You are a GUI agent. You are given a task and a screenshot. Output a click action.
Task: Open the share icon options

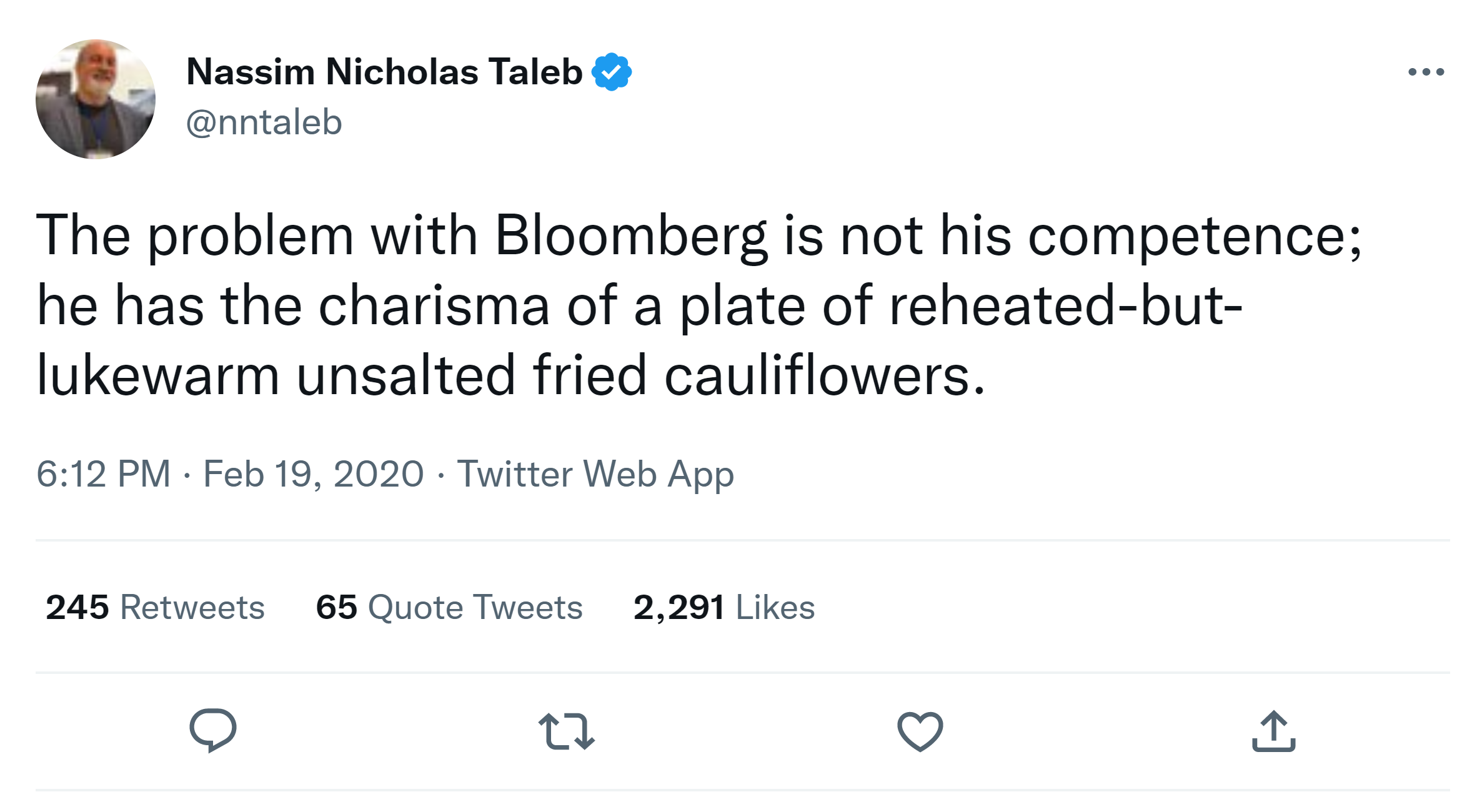(1273, 731)
